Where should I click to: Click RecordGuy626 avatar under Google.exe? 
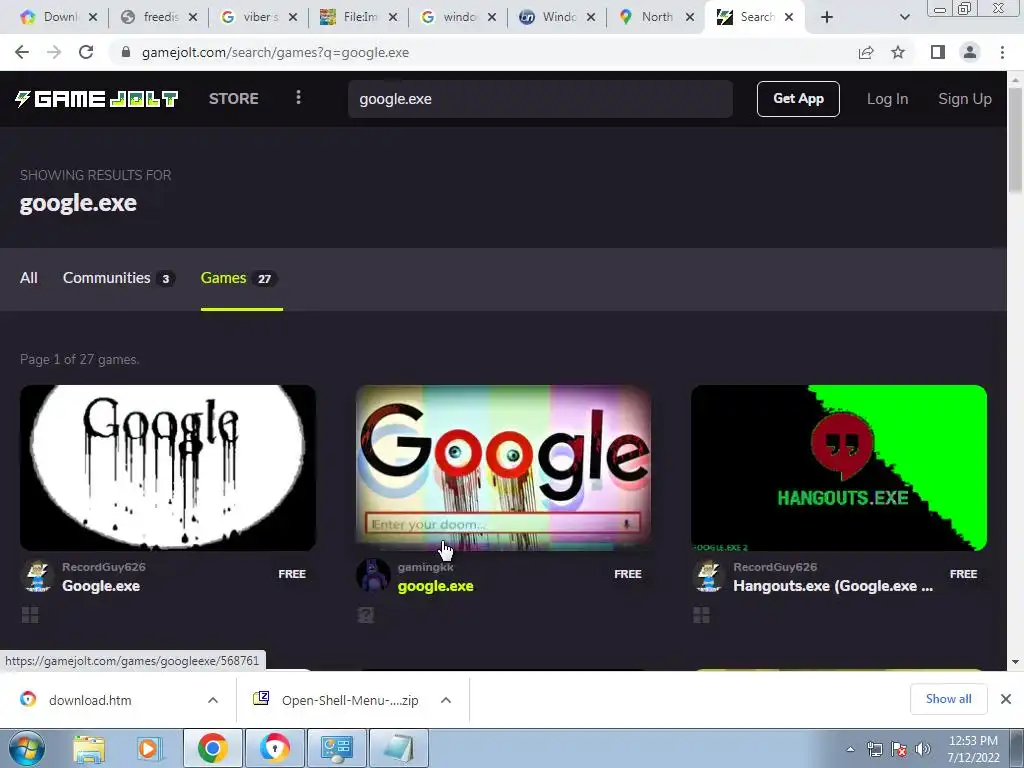pyautogui.click(x=38, y=575)
